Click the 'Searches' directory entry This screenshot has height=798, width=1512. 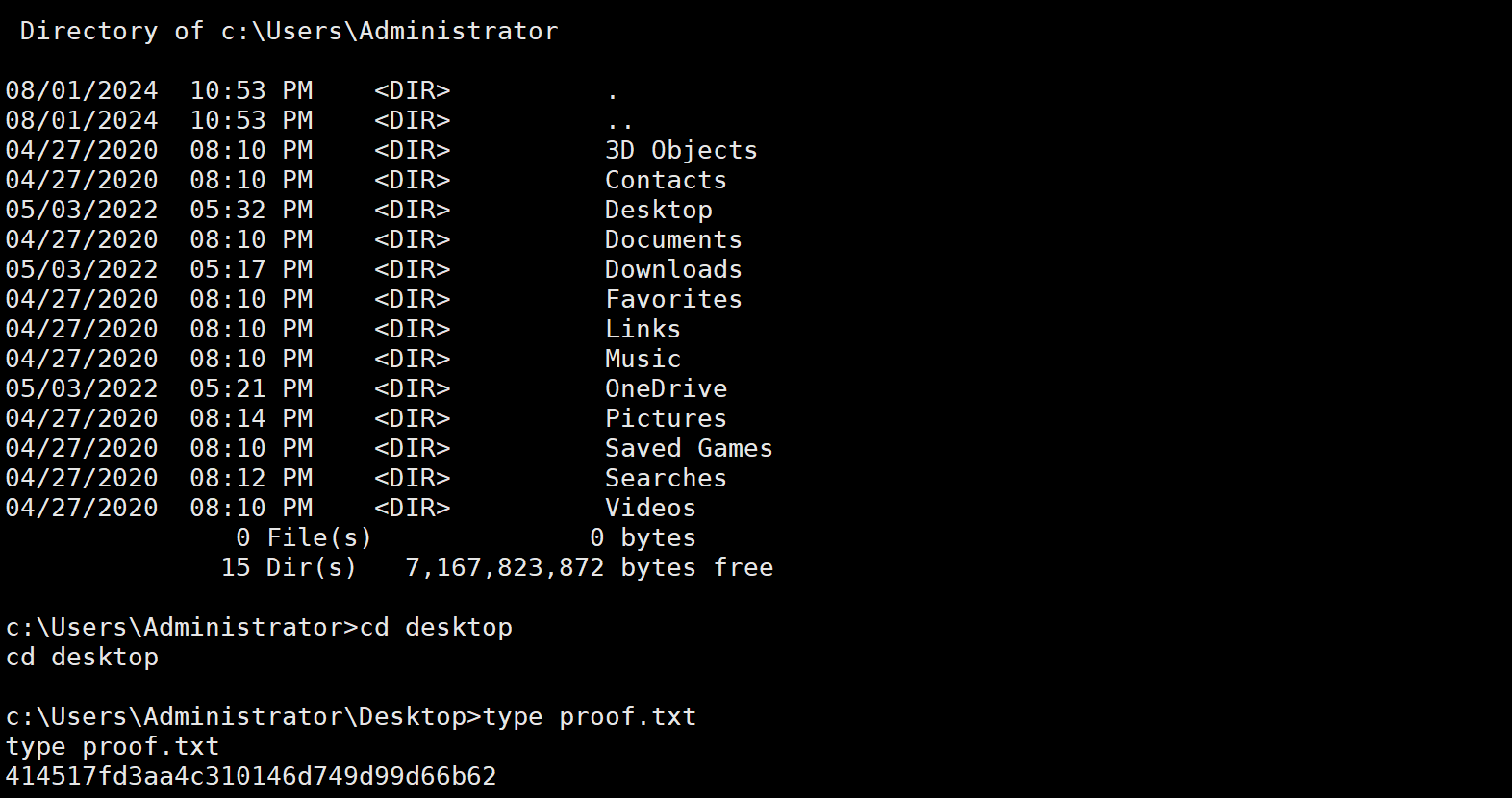click(x=666, y=479)
